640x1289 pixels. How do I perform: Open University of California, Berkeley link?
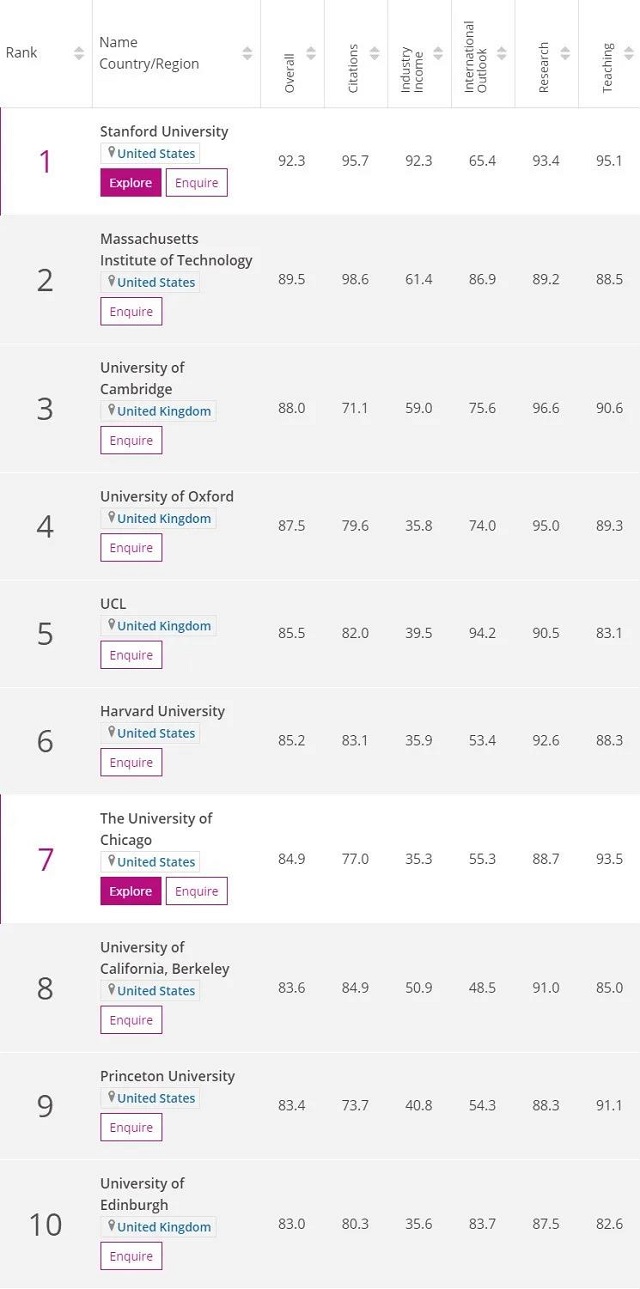click(164, 958)
